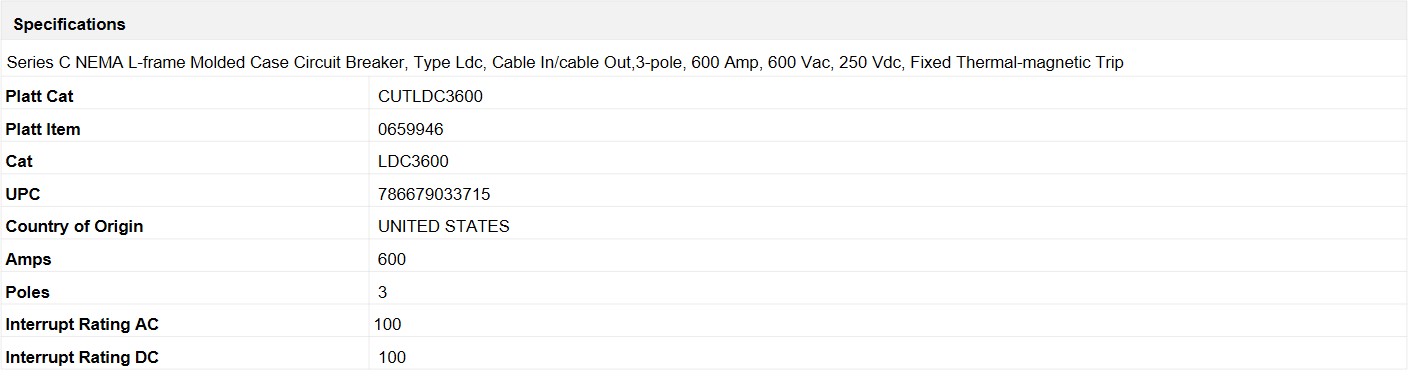Image resolution: width=1408 pixels, height=377 pixels.
Task: Select the 786679033715 UPC number
Action: point(434,194)
